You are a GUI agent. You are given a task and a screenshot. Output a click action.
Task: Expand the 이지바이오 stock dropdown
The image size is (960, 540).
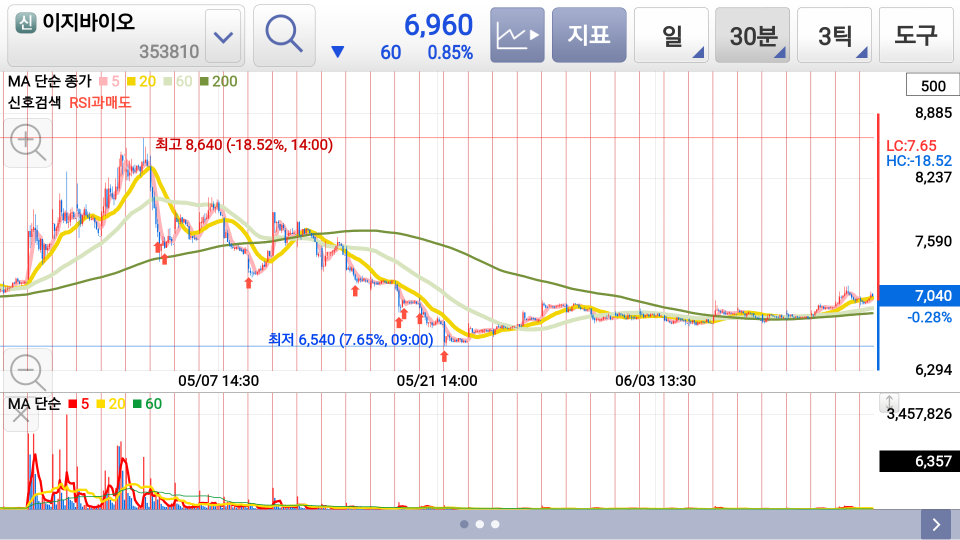pos(223,37)
